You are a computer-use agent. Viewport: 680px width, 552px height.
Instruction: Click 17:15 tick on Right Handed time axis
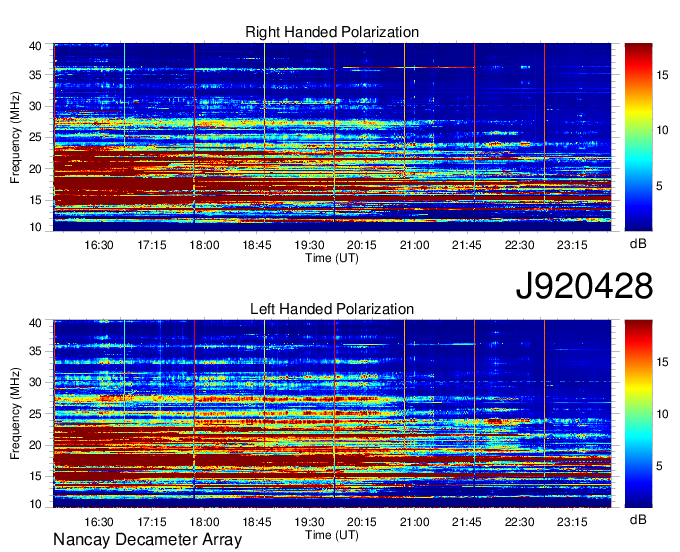point(152,245)
